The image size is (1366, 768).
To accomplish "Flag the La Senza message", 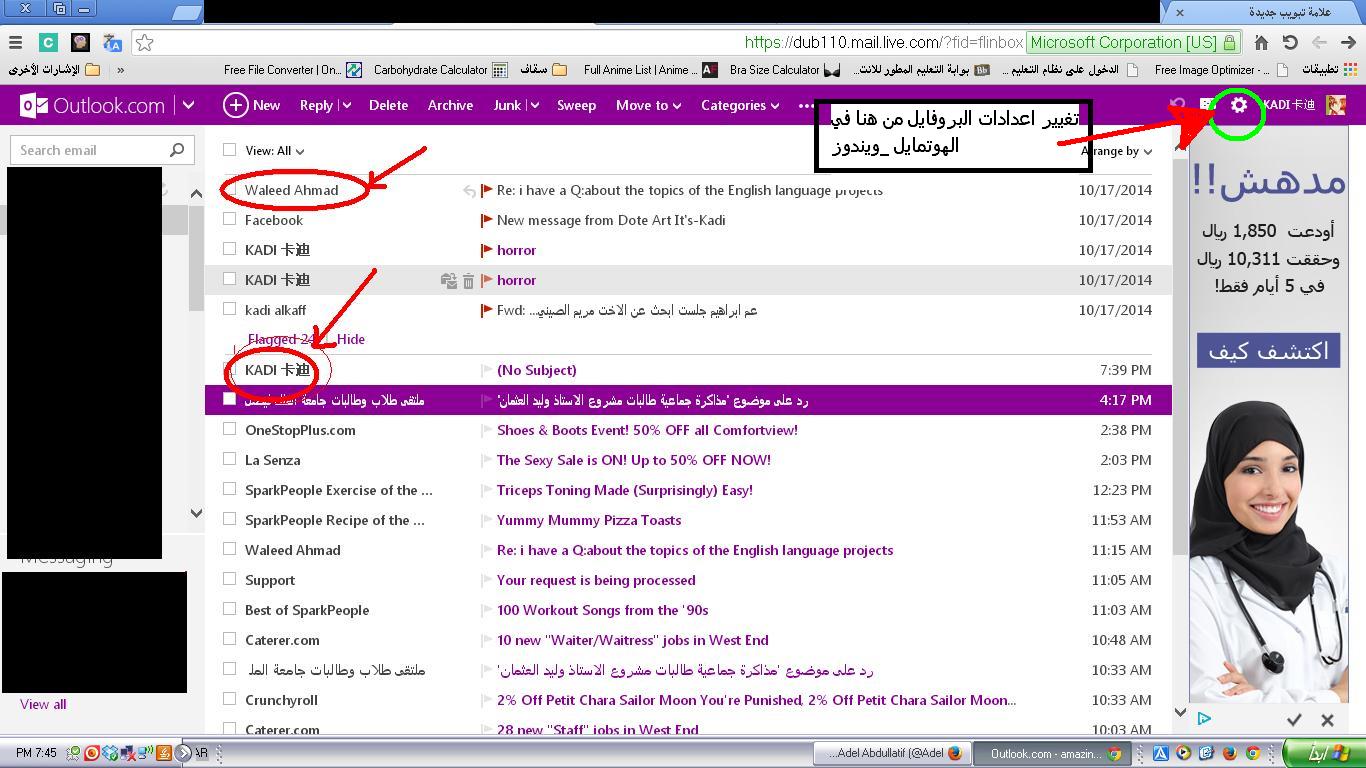I will (487, 460).
